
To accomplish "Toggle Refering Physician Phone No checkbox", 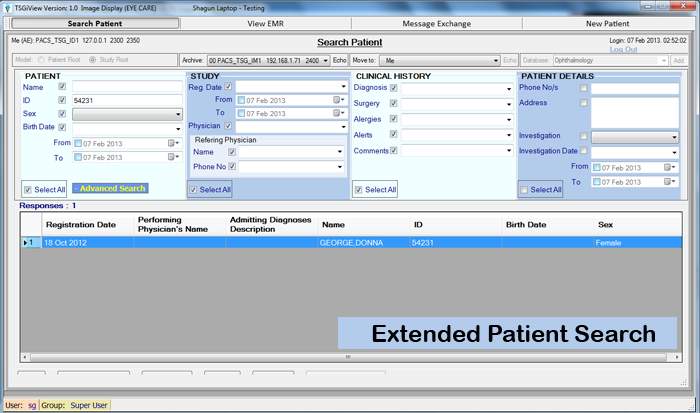I will tap(232, 166).
